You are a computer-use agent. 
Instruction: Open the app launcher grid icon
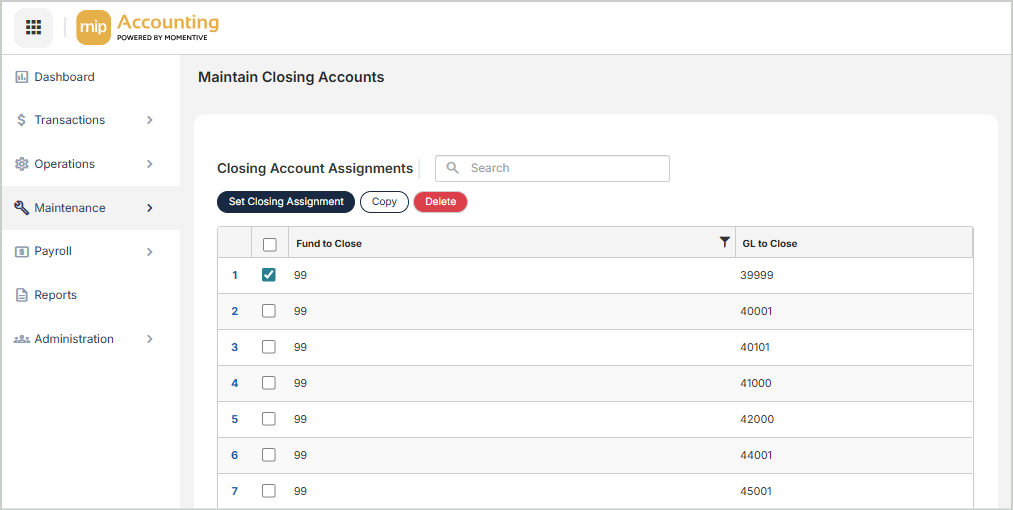33,28
